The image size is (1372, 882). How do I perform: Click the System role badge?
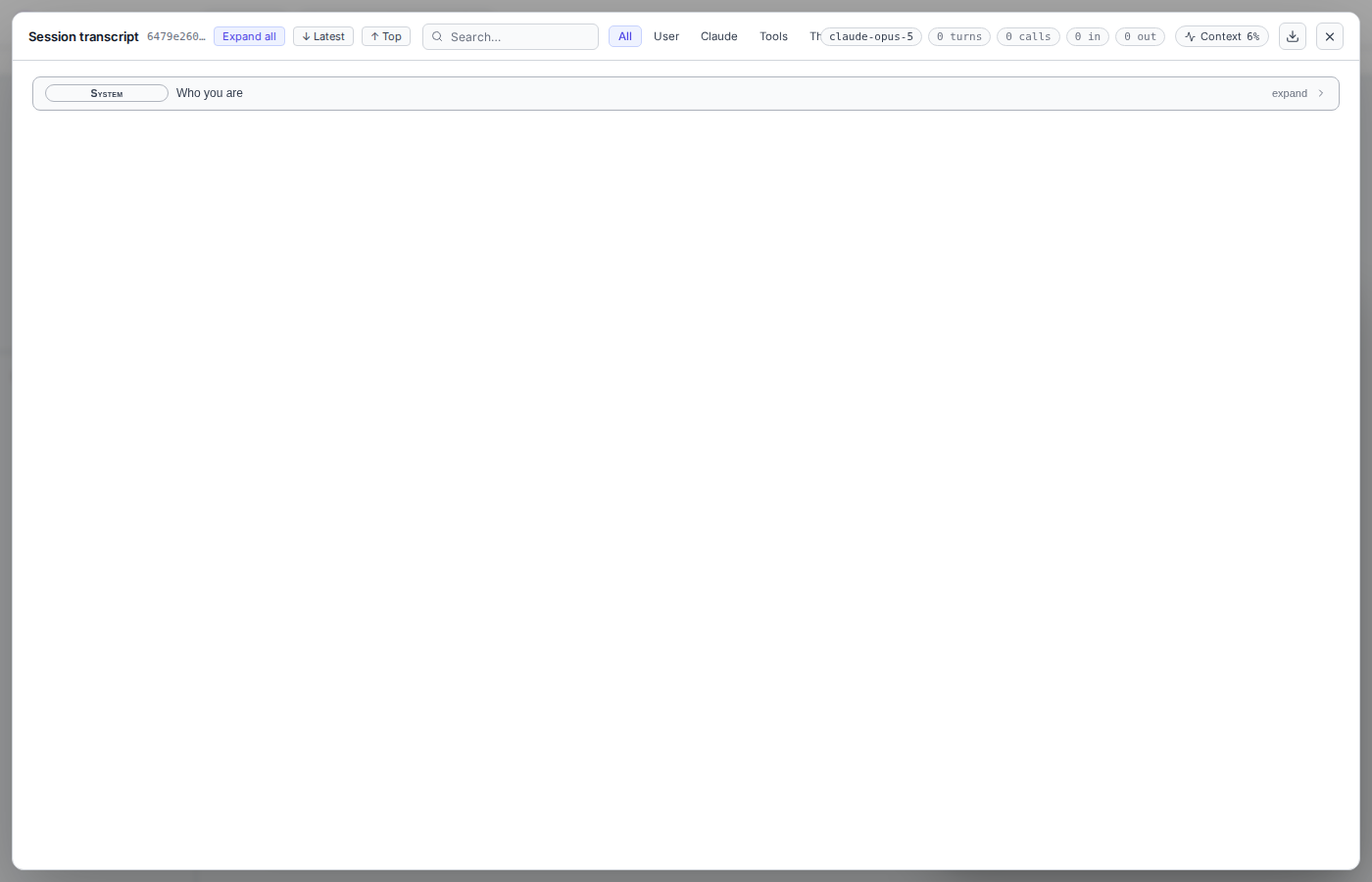107,93
